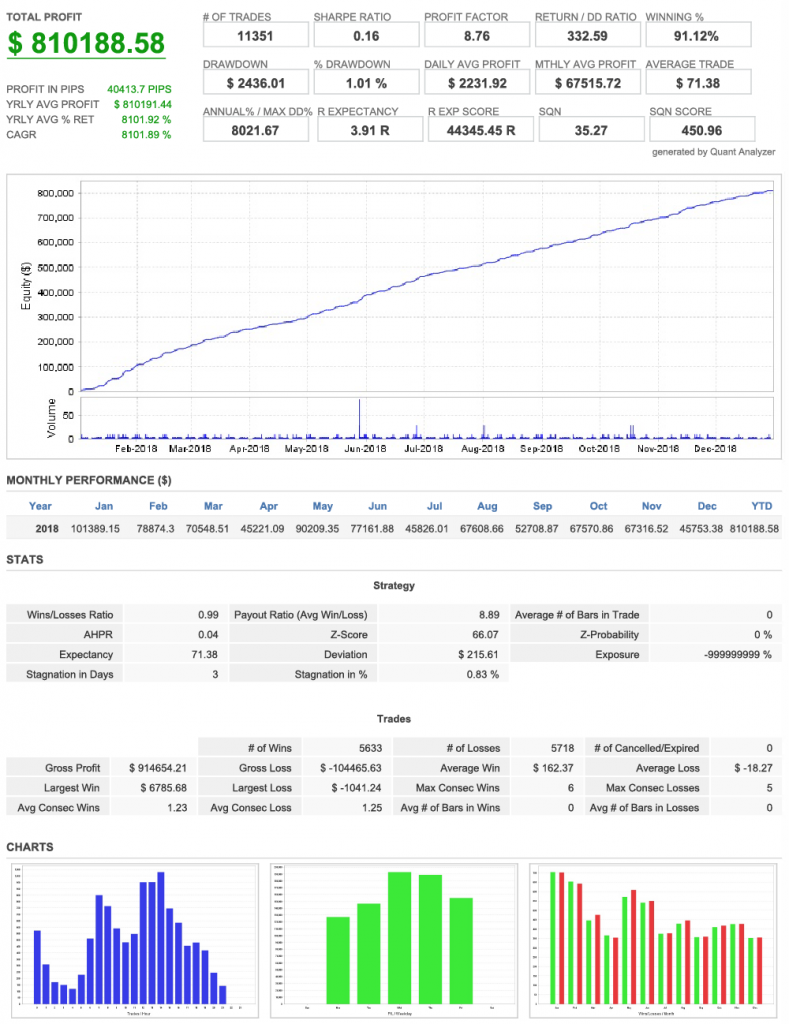Select the May monthly profit cell 90209.35
The height and width of the screenshot is (1024, 789).
(323, 528)
